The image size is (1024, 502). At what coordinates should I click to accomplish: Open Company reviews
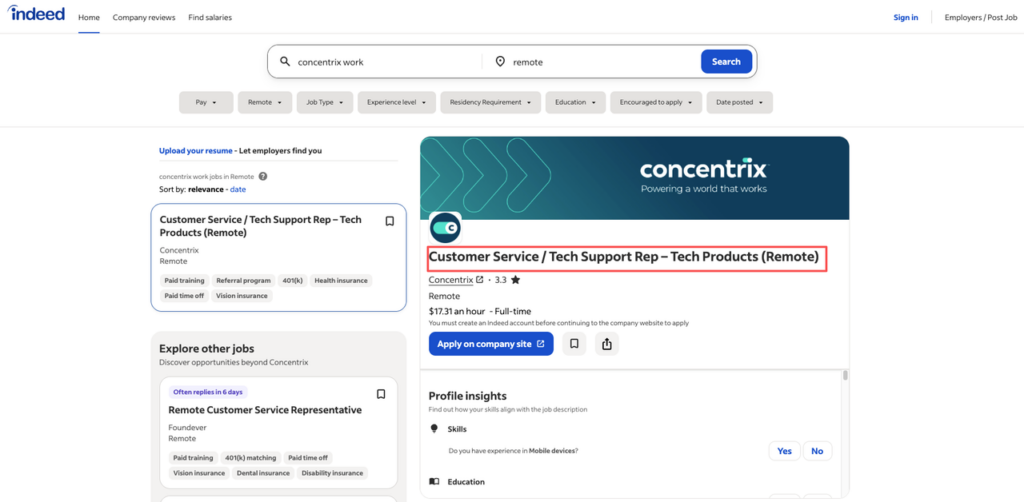point(144,18)
